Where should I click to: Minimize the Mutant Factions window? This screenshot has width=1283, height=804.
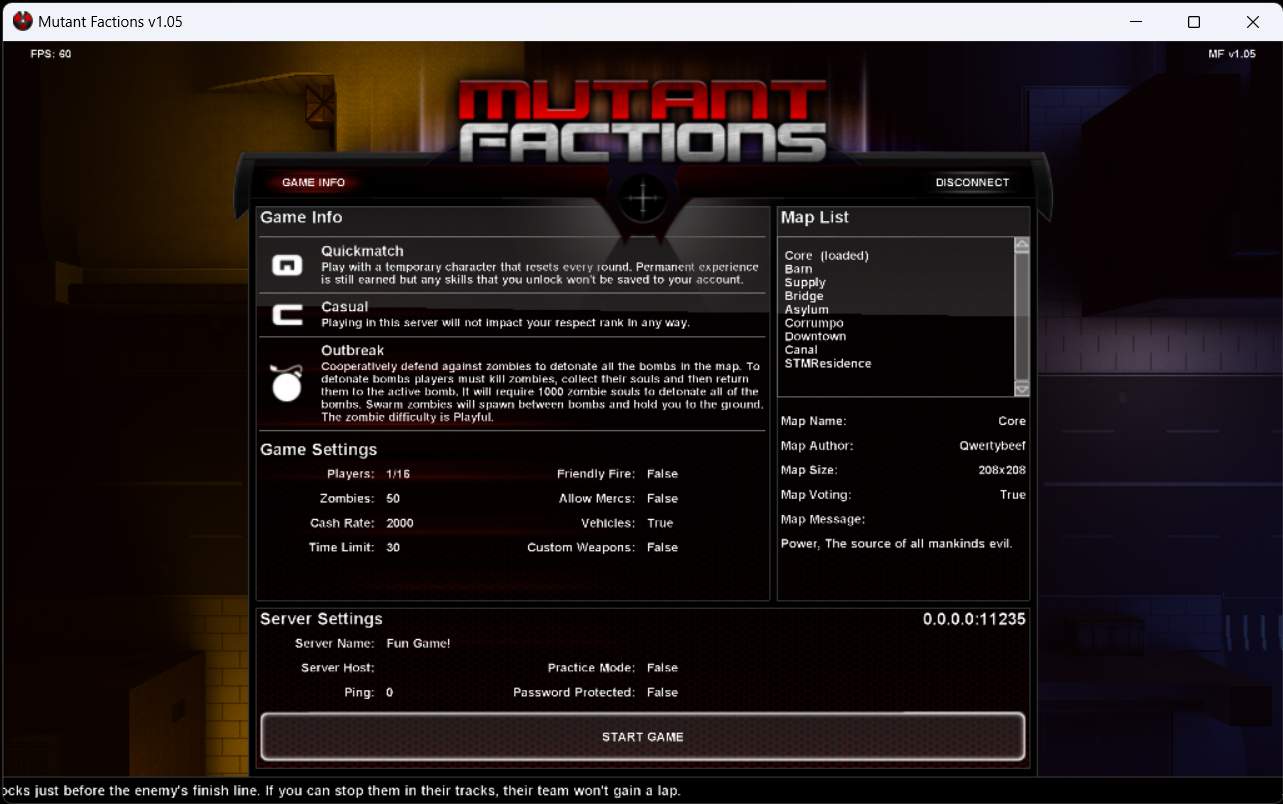(1136, 21)
